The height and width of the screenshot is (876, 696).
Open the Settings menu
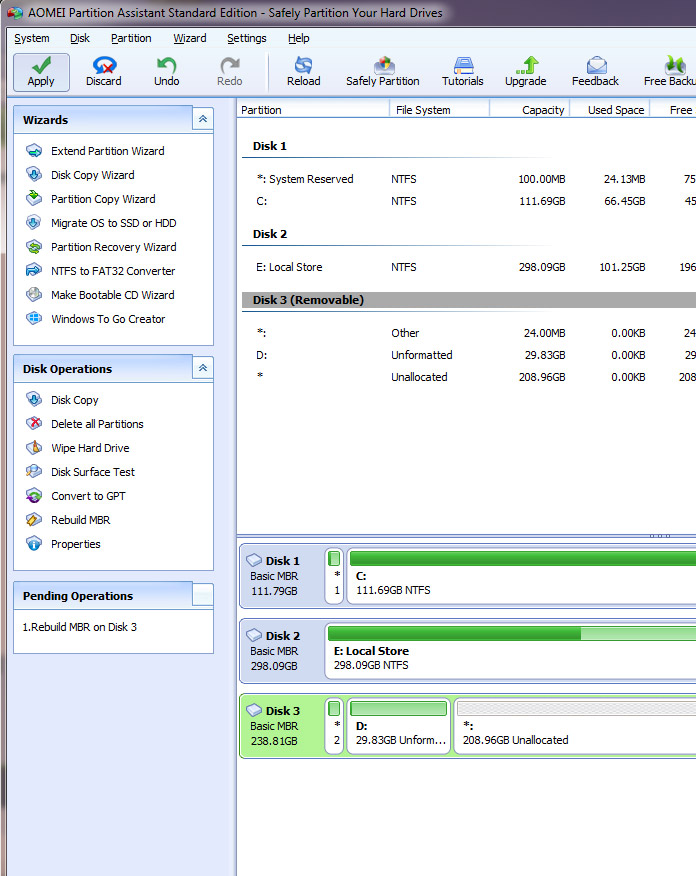point(246,38)
